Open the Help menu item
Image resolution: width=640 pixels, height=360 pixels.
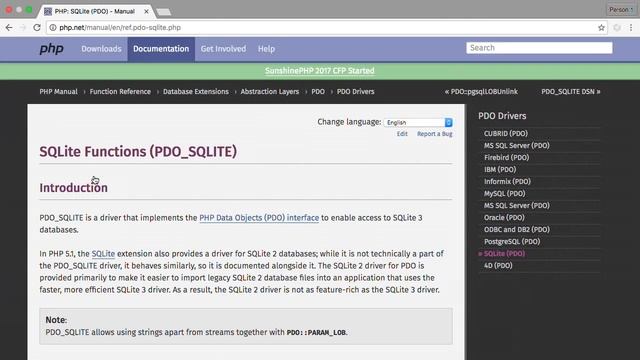pos(267,49)
